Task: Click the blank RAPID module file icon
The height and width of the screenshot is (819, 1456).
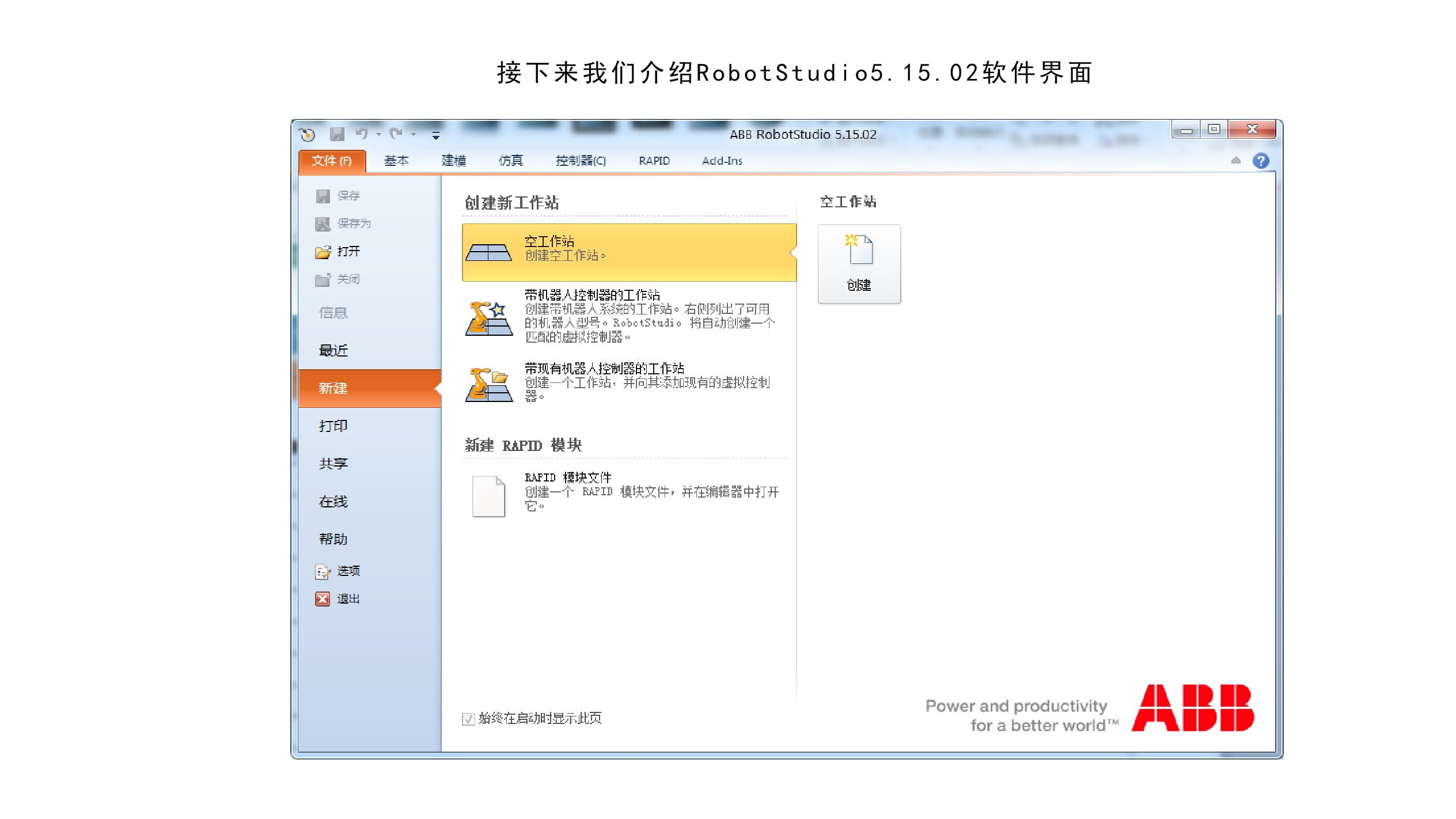Action: 488,496
